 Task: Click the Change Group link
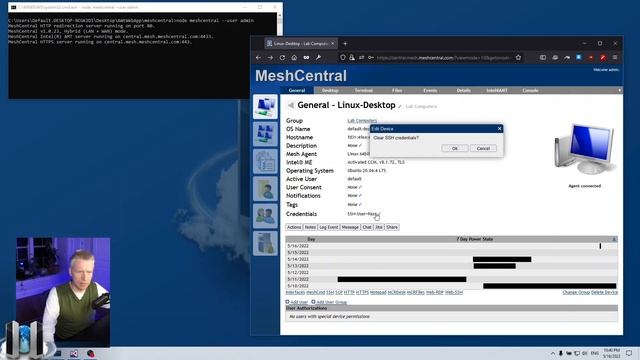tap(576, 292)
